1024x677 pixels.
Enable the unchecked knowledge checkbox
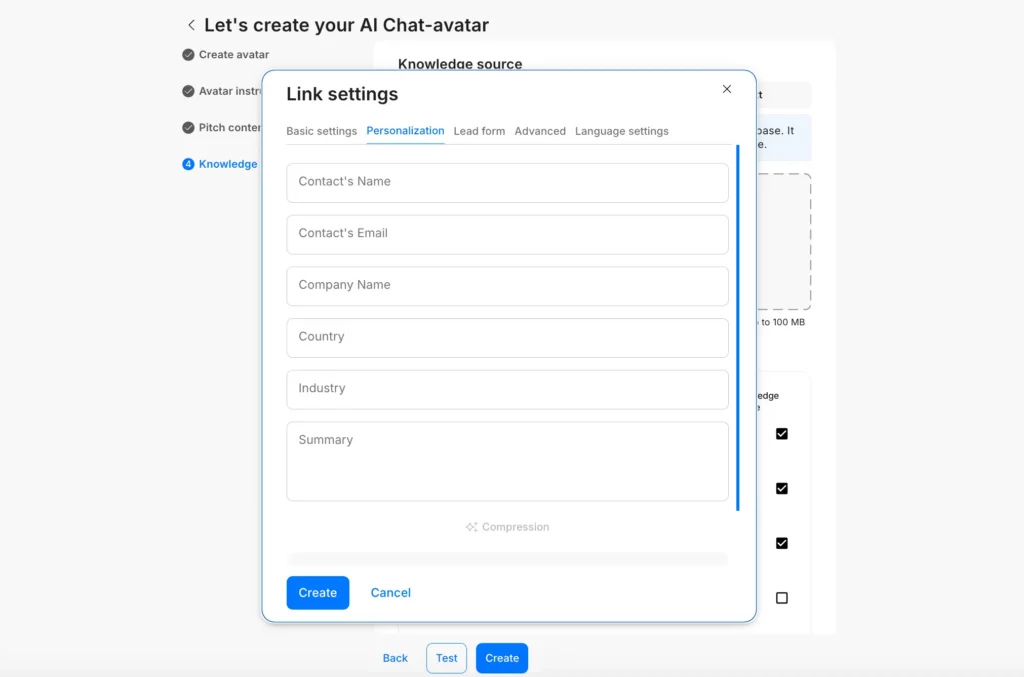[x=782, y=598]
